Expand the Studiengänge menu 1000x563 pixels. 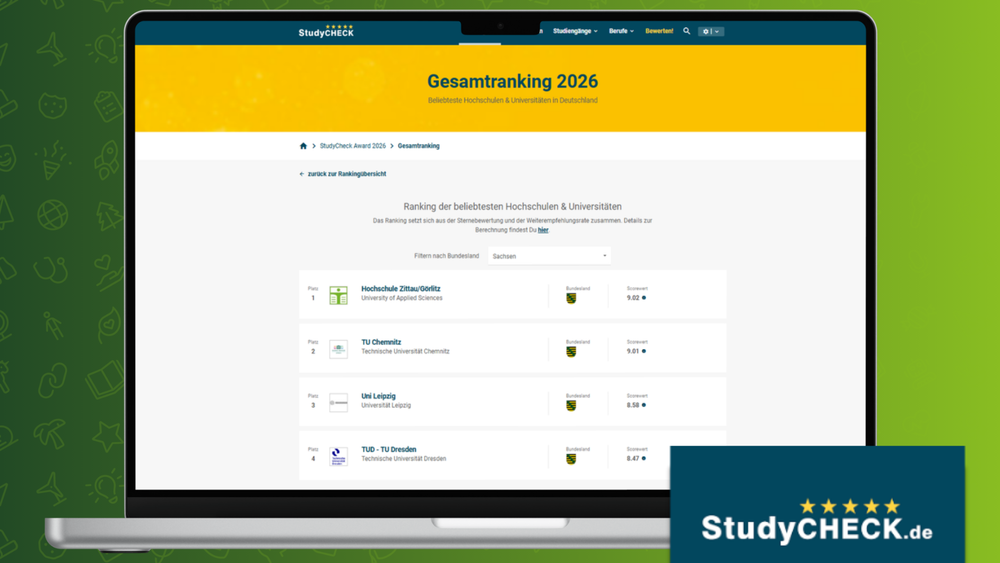click(x=575, y=31)
